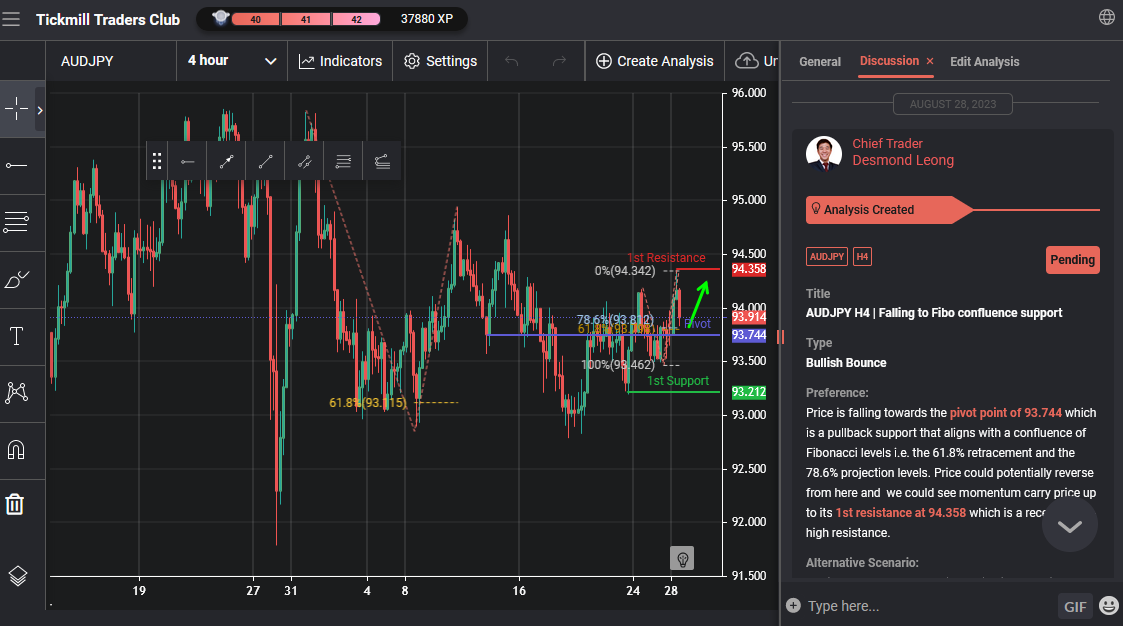The height and width of the screenshot is (626, 1123).
Task: Open the GIF picker
Action: point(1075,607)
